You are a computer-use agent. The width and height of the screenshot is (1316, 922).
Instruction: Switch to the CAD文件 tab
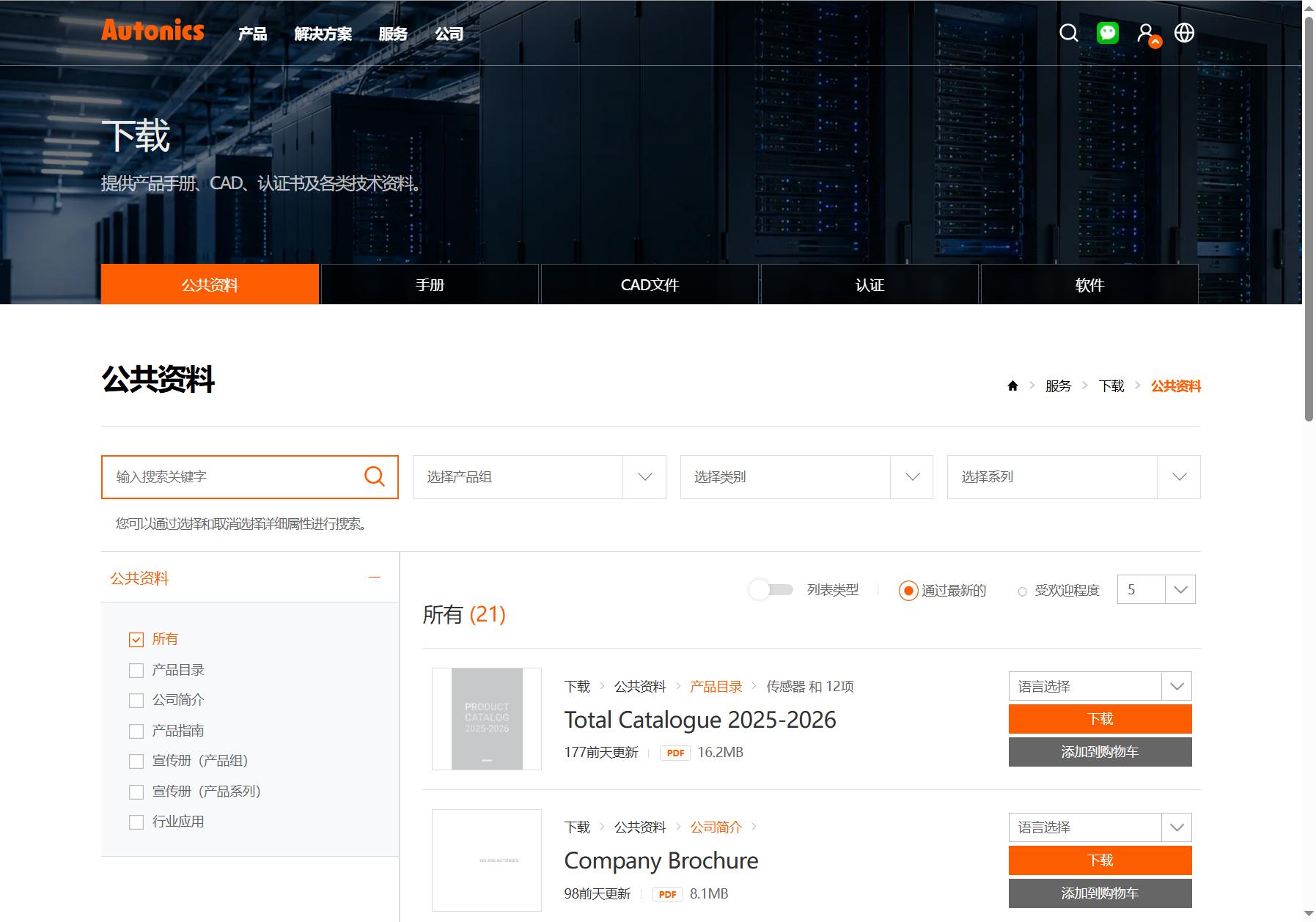tap(650, 284)
